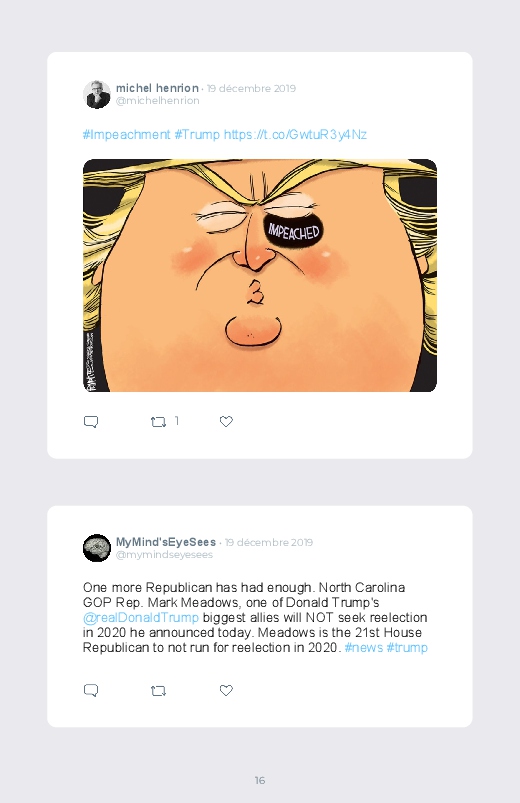Open the #Impeachment hashtag

(127, 135)
